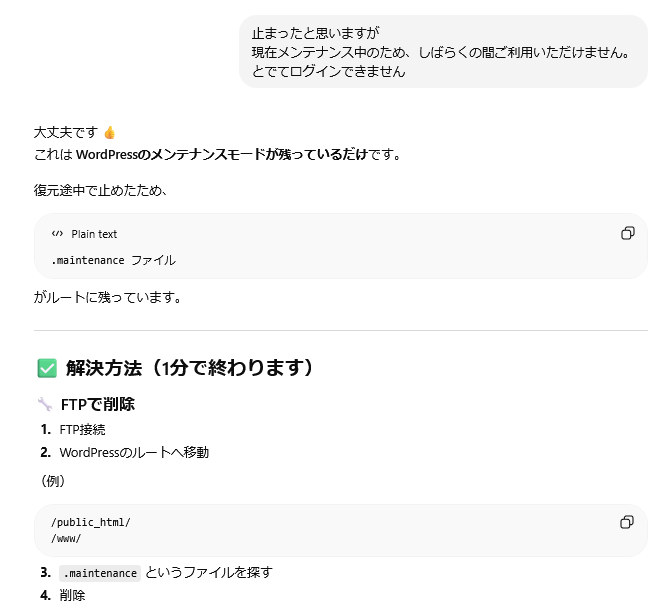Image resolution: width=660 pixels, height=613 pixels.
Task: Click the green check mark emoji
Action: (x=46, y=368)
